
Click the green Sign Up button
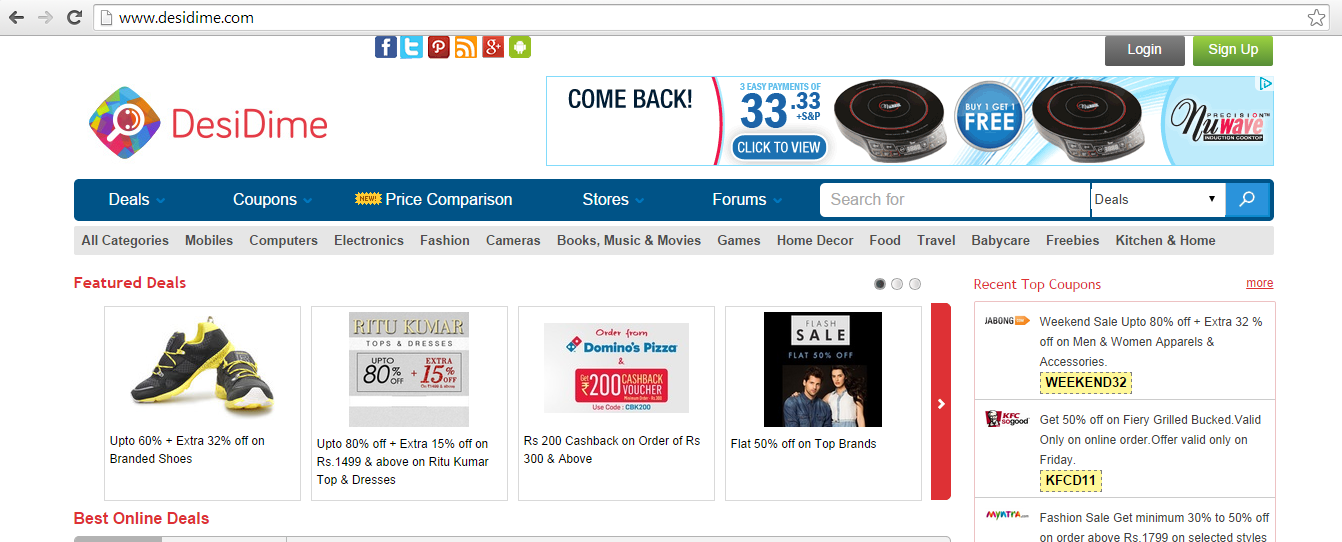click(1233, 50)
